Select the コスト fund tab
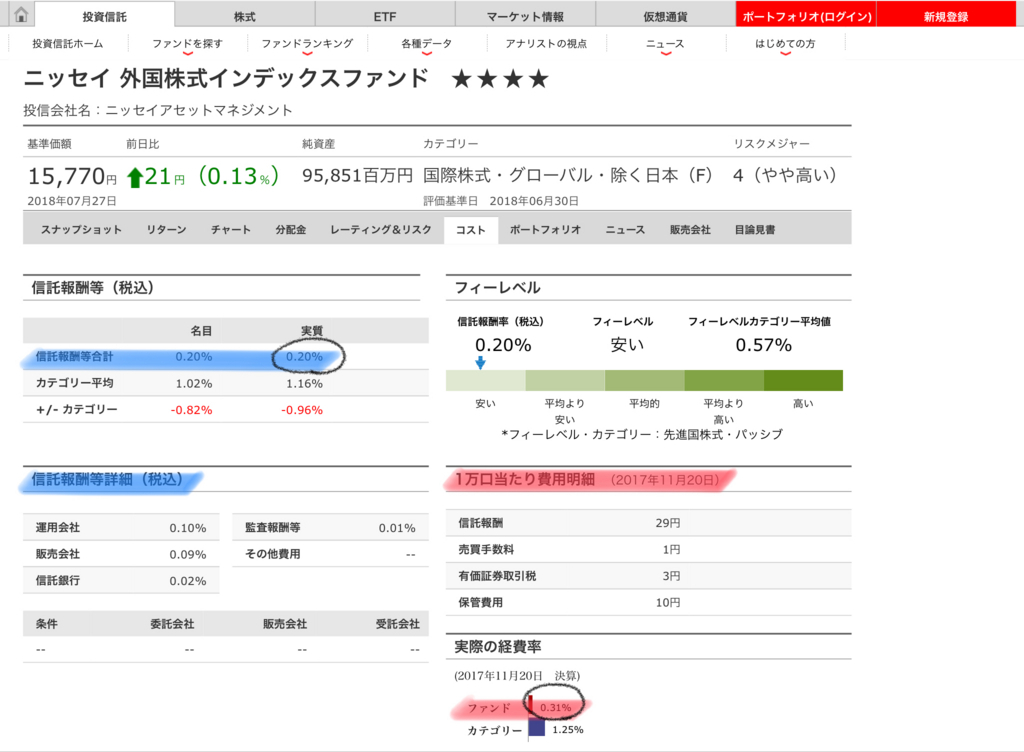The height and width of the screenshot is (752, 1024). [471, 230]
